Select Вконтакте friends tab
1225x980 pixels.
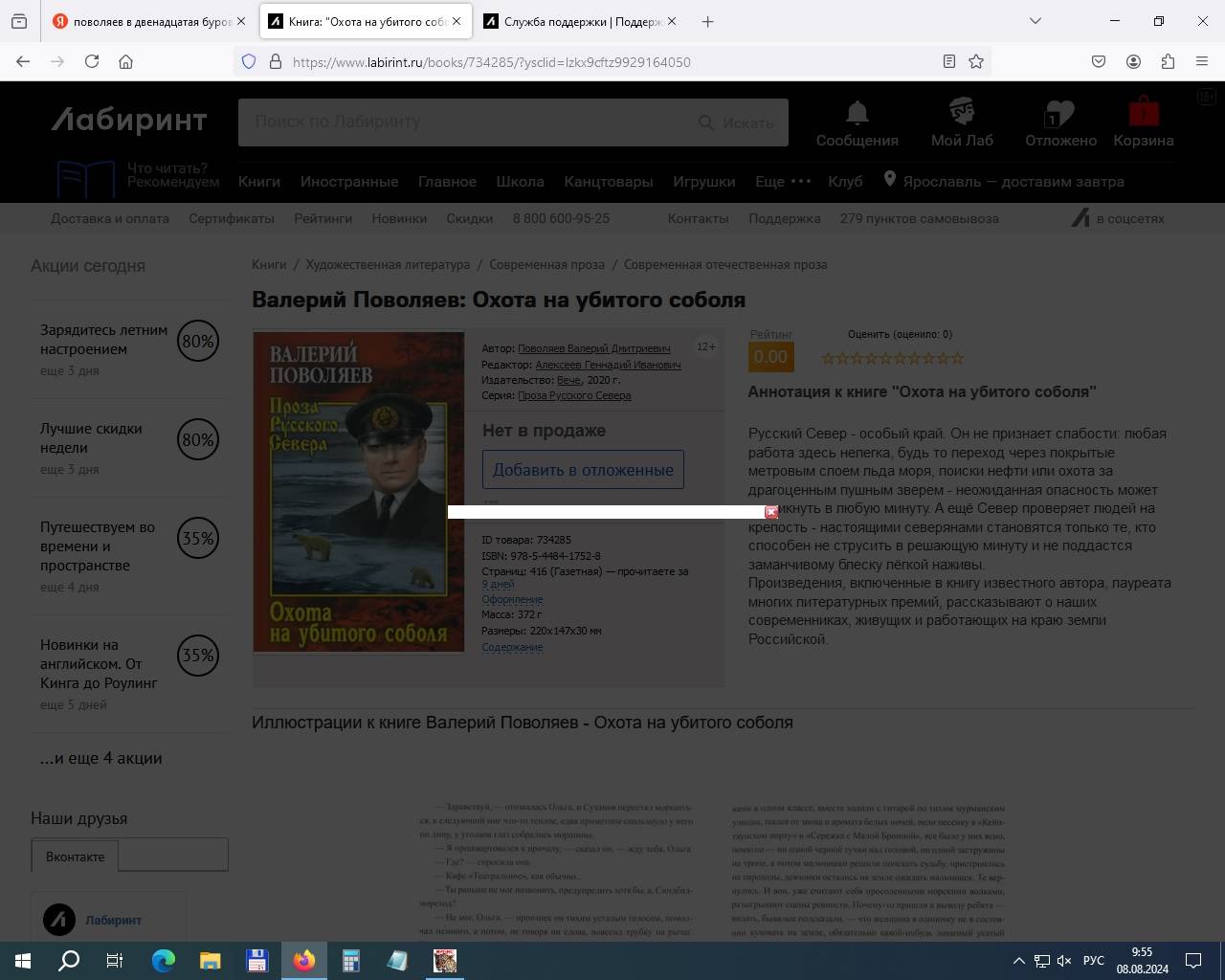[x=75, y=857]
